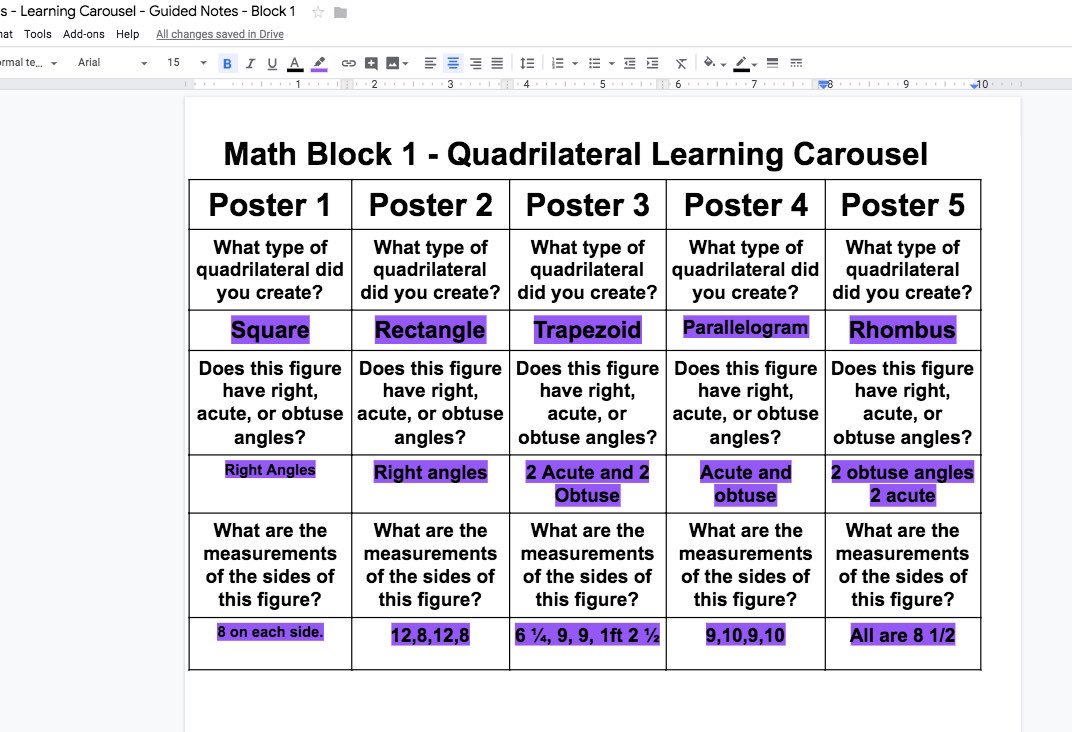Expand the border color dropdown arrow
Viewport: 1072px width, 732px height.
tap(754, 64)
